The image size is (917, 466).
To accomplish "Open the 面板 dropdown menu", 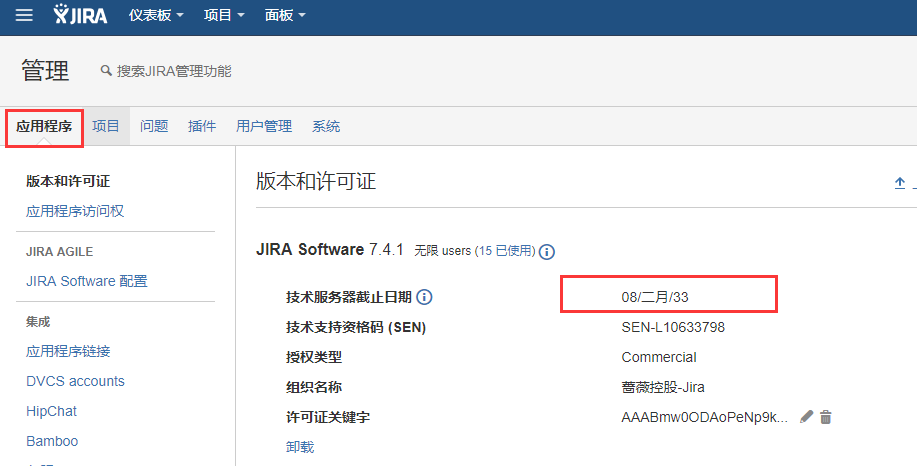I will point(285,15).
